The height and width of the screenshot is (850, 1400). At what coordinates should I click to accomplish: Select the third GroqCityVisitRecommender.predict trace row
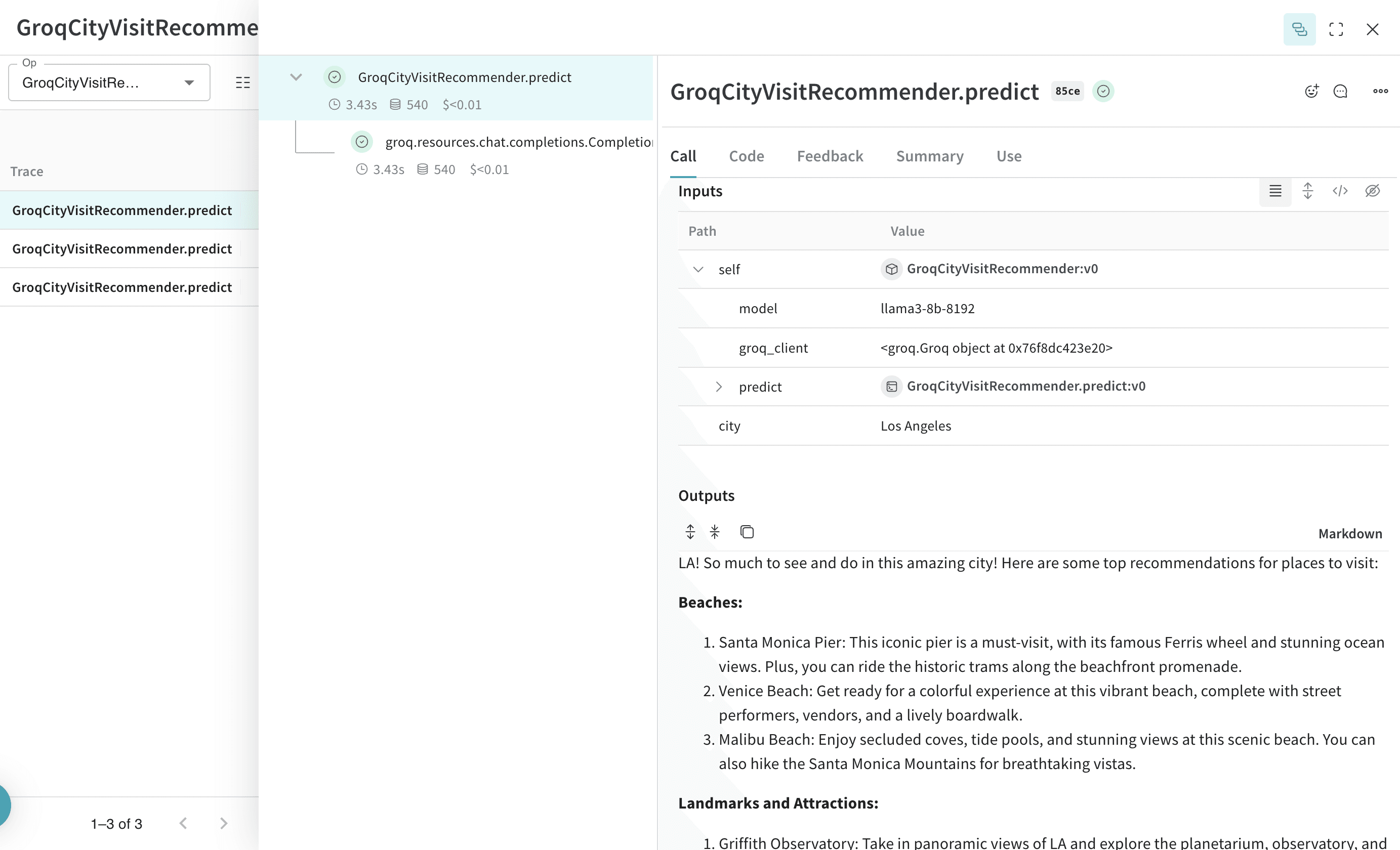129,287
